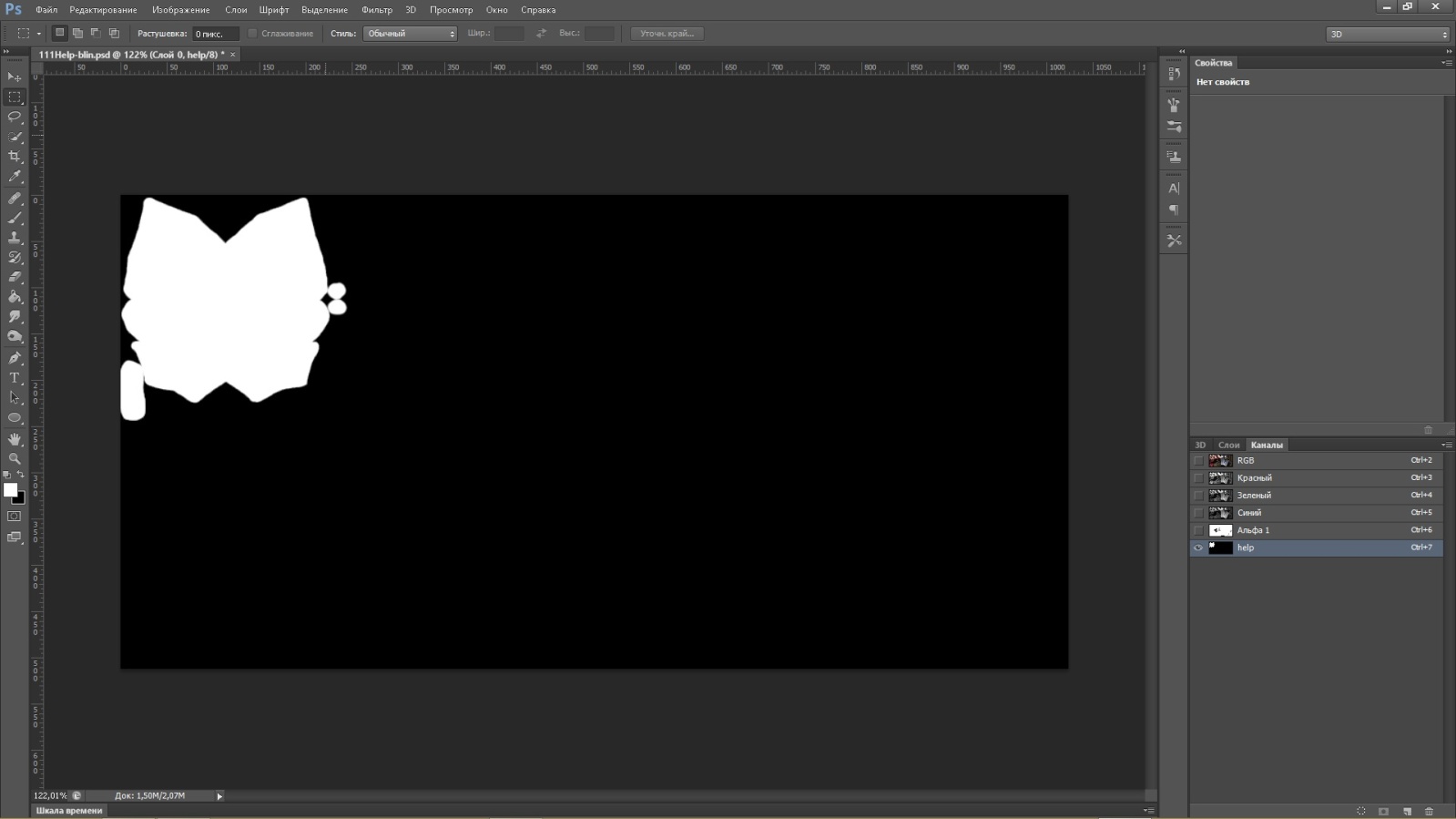
Task: Select the History Brush tool
Action: pos(15,258)
